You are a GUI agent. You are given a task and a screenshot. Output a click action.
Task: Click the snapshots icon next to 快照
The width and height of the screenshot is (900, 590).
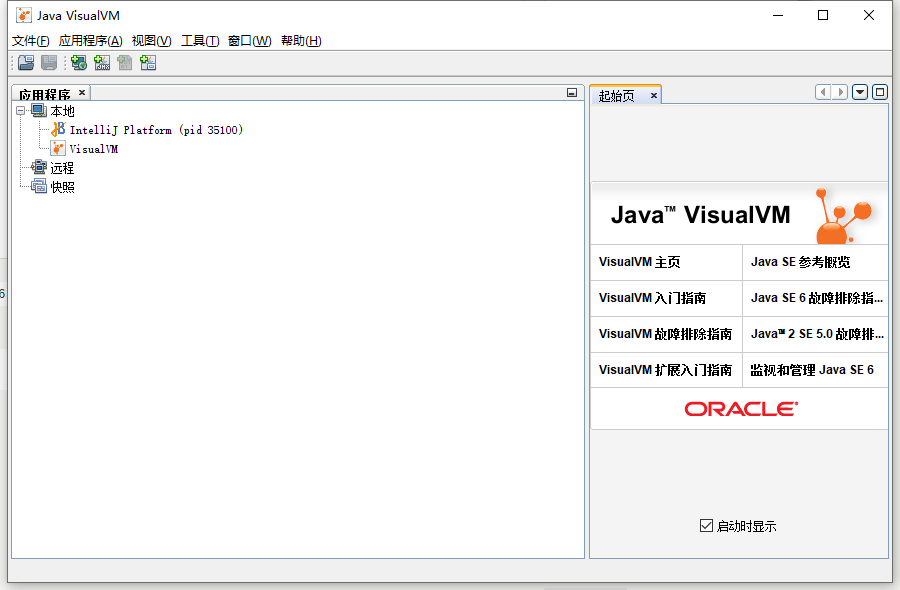point(39,186)
